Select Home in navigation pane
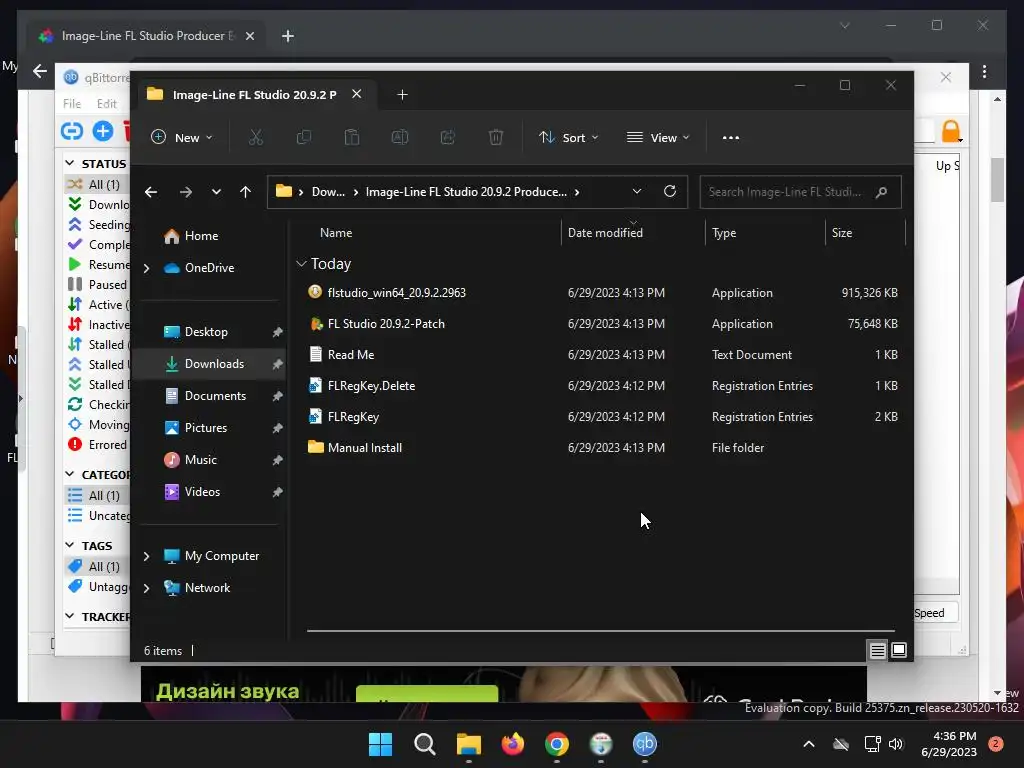The width and height of the screenshot is (1024, 768). click(x=212, y=236)
